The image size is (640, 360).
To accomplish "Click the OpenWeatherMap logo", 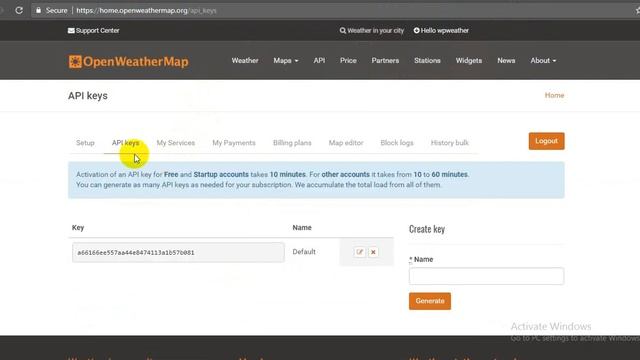I will pos(129,61).
